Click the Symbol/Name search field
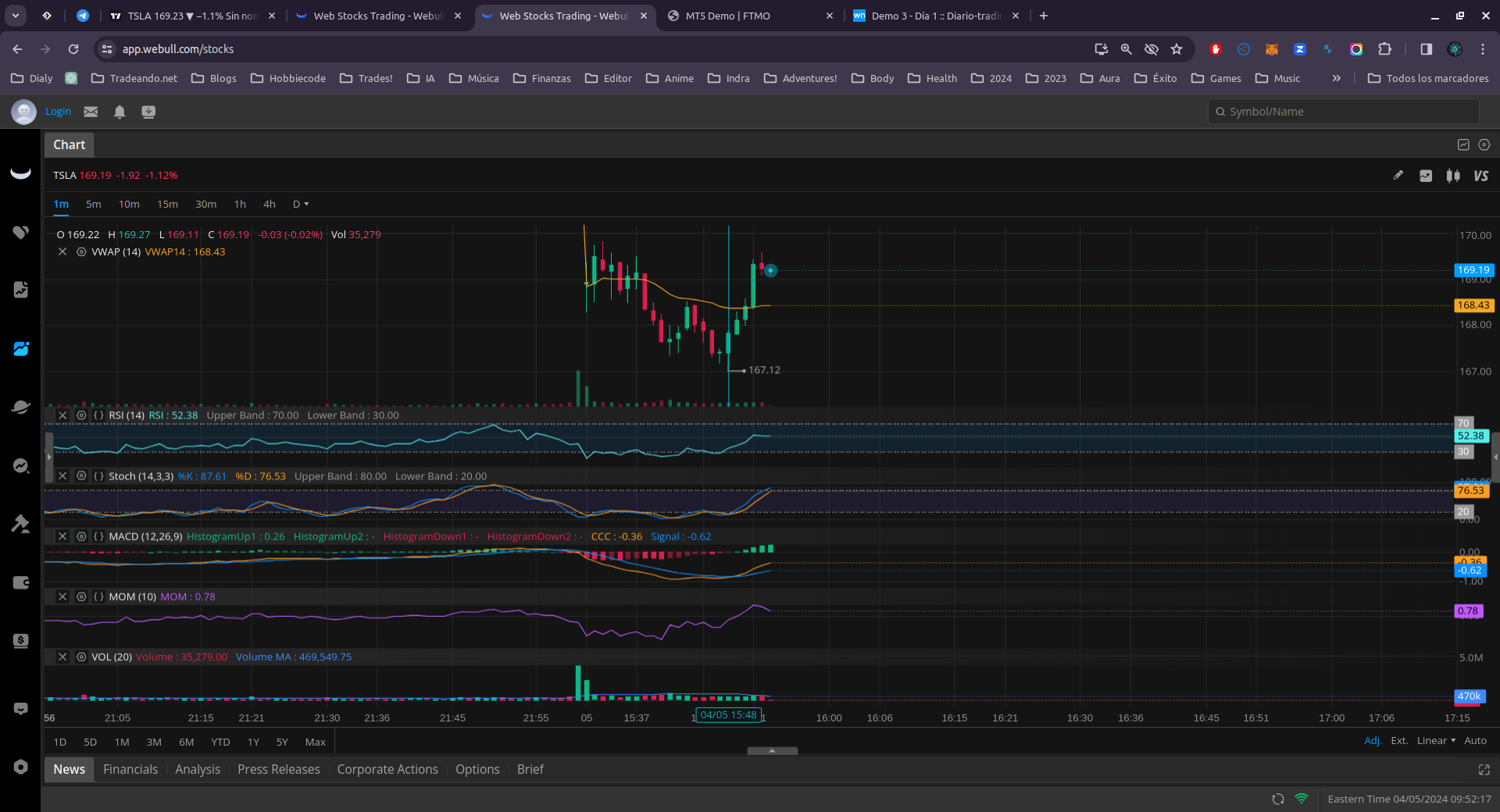Image resolution: width=1500 pixels, height=812 pixels. click(1344, 112)
